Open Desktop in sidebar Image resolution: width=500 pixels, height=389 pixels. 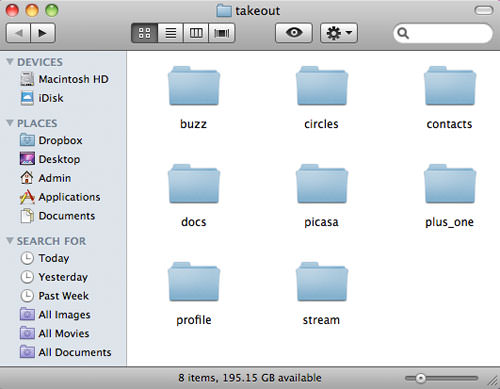pos(50,159)
